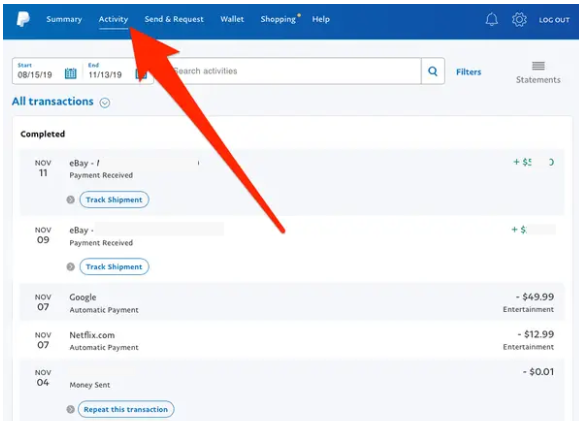This screenshot has width=583, height=422.
Task: Open the Help menu item
Action: (321, 19)
